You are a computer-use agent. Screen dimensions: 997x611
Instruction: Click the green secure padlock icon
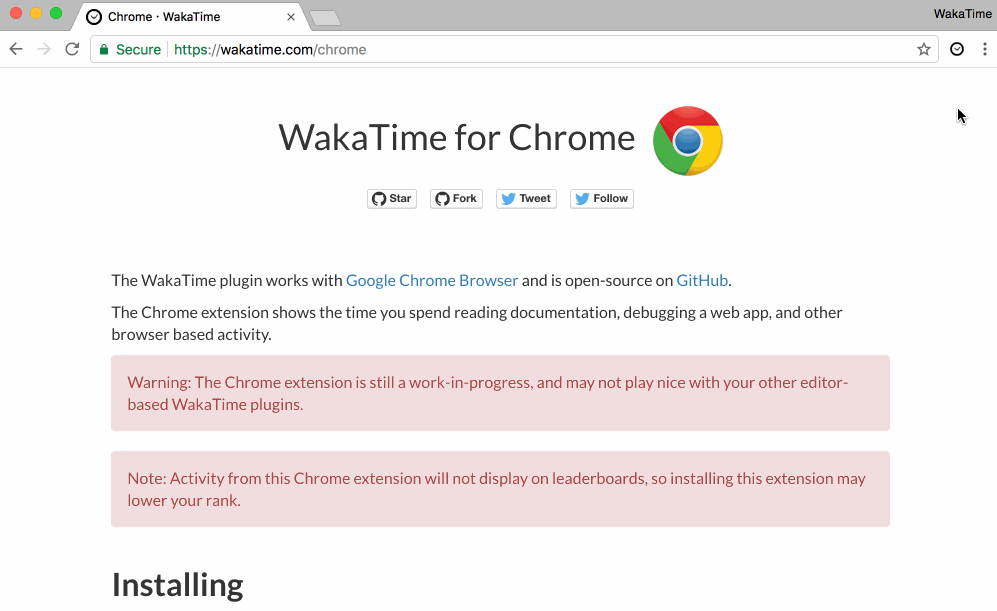pos(104,49)
